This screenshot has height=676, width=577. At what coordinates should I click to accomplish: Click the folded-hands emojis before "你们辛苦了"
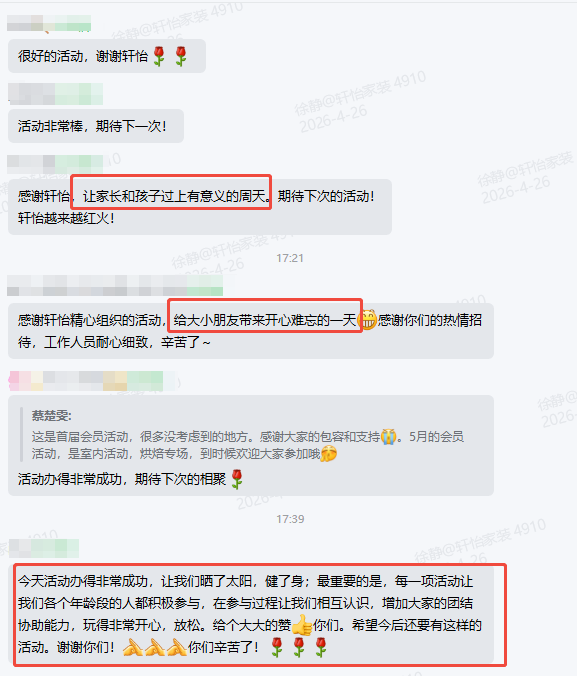pos(155,647)
